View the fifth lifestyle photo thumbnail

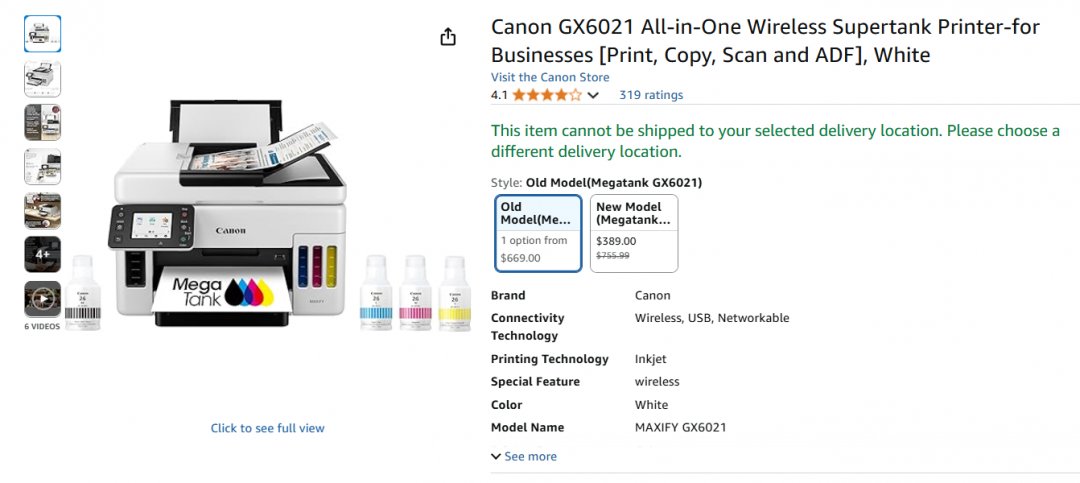point(43,211)
